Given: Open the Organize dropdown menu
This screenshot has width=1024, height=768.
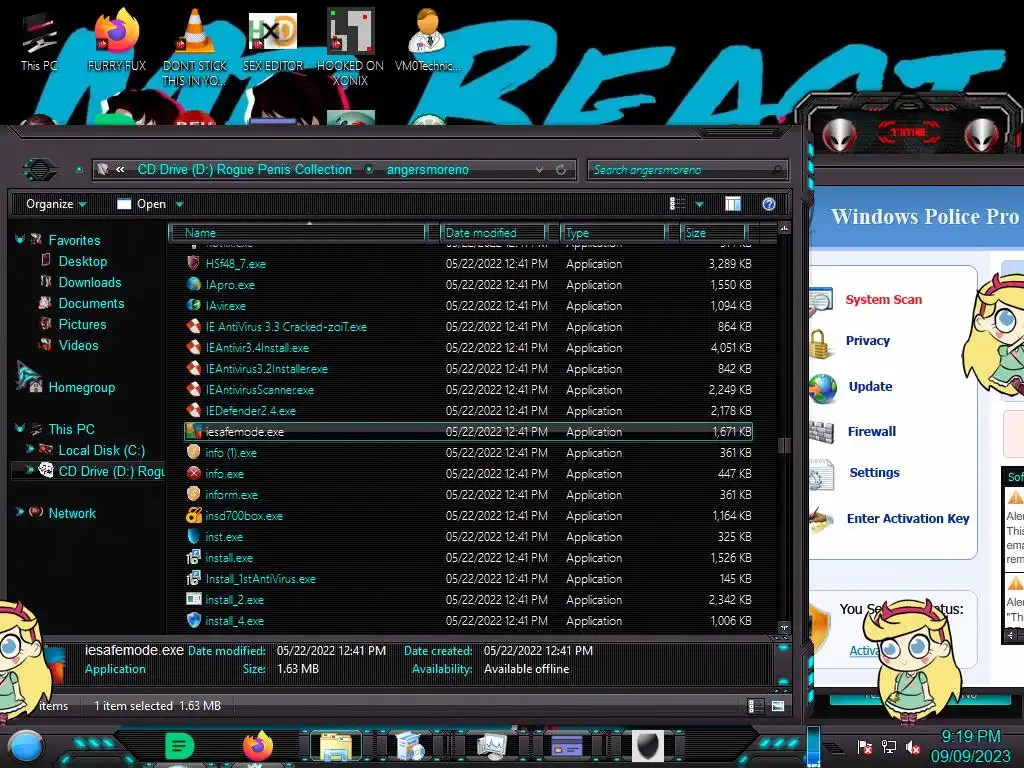Looking at the screenshot, I should point(56,204).
